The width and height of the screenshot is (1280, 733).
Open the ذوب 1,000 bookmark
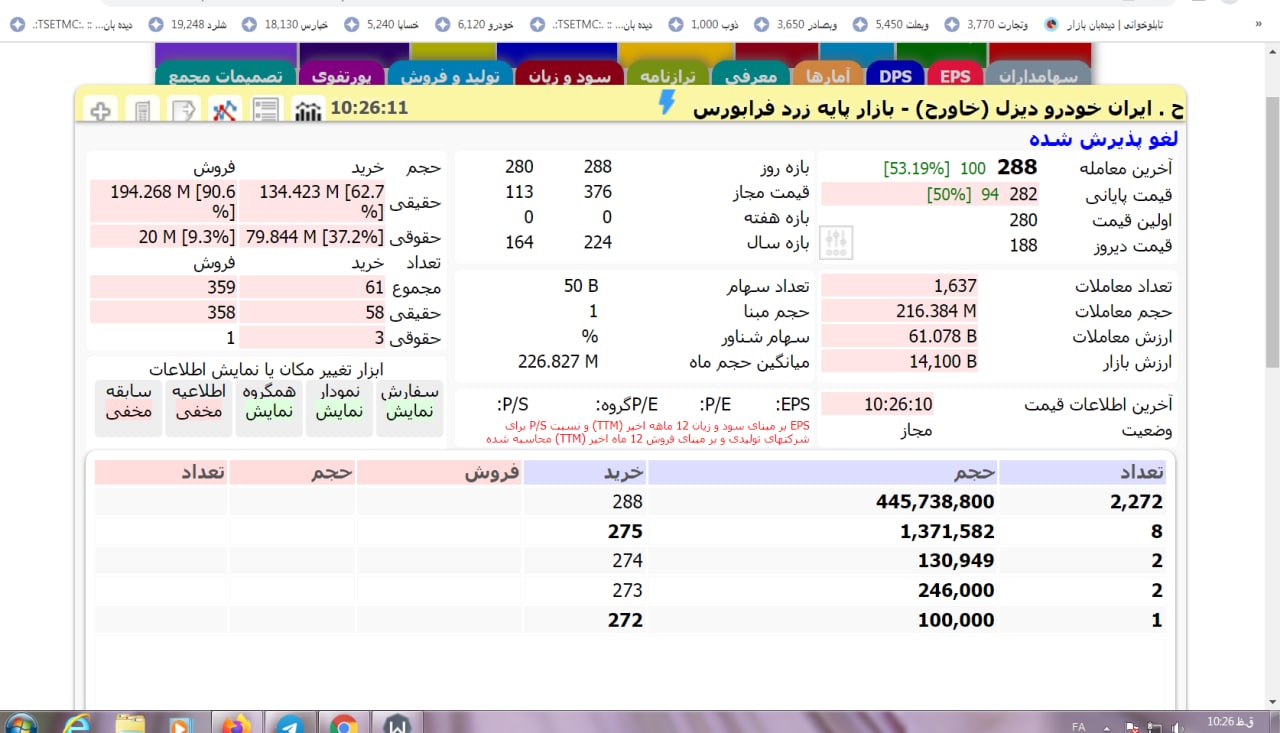point(703,24)
